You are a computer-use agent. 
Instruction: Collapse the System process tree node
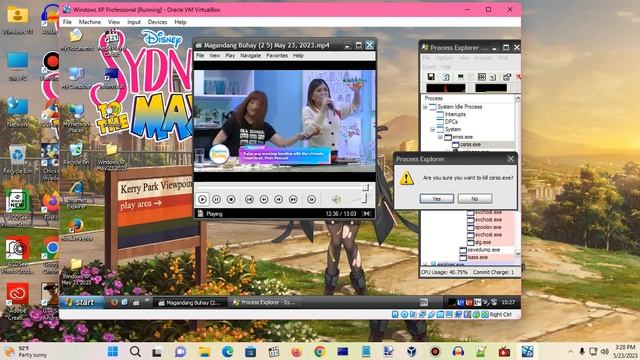(x=433, y=129)
